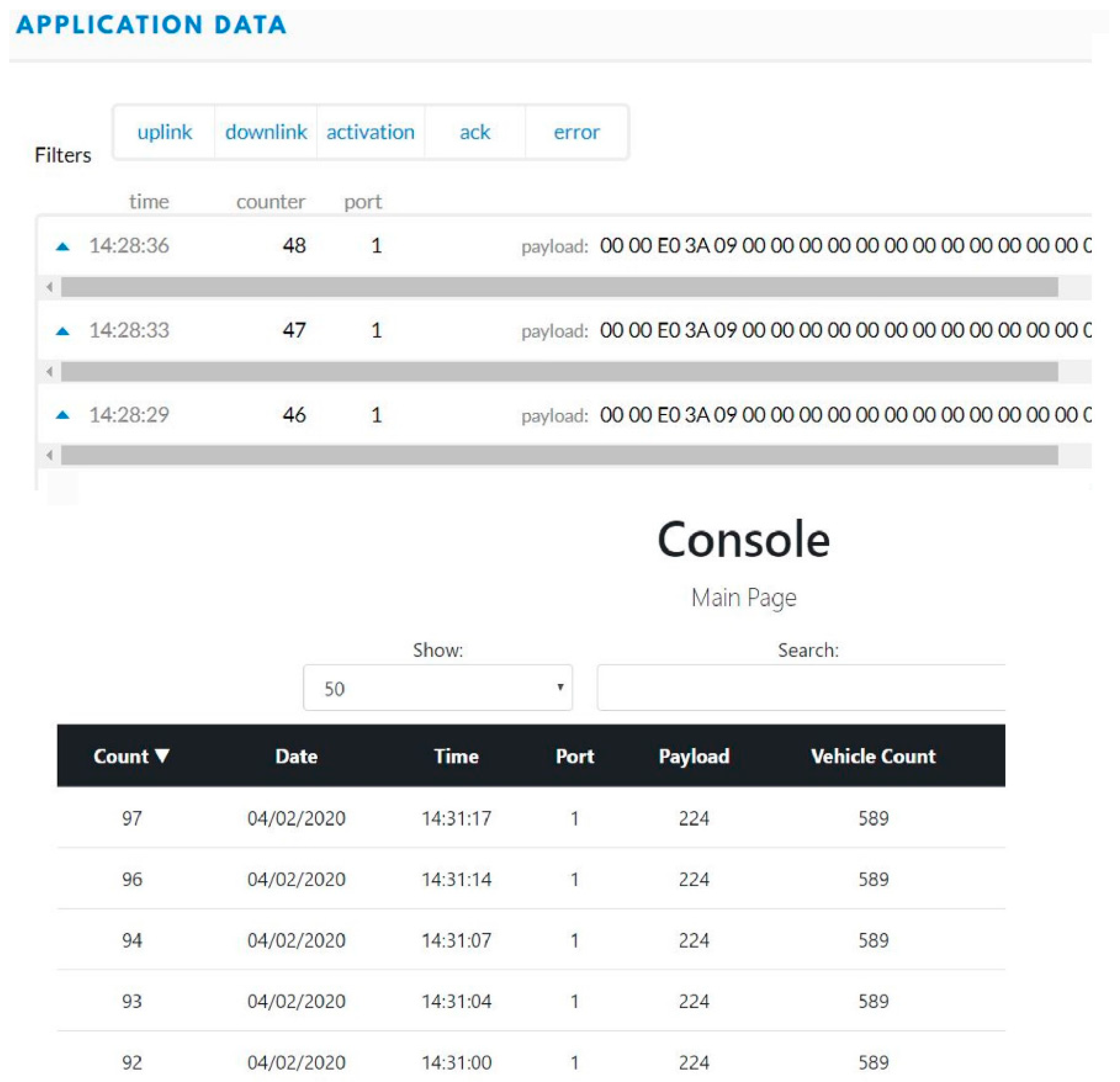This screenshot has height=1082, width=1120.
Task: Select the error filter tab
Action: click(576, 132)
